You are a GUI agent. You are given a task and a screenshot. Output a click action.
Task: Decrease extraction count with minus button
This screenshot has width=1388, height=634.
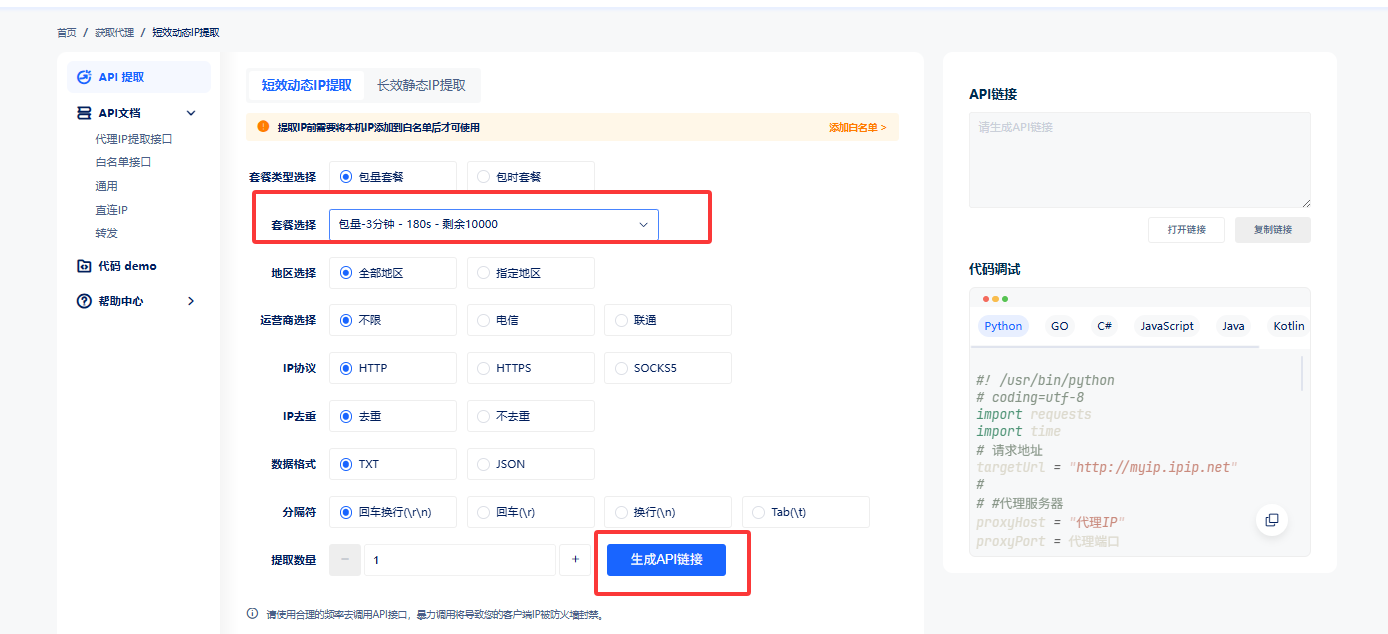tap(345, 560)
